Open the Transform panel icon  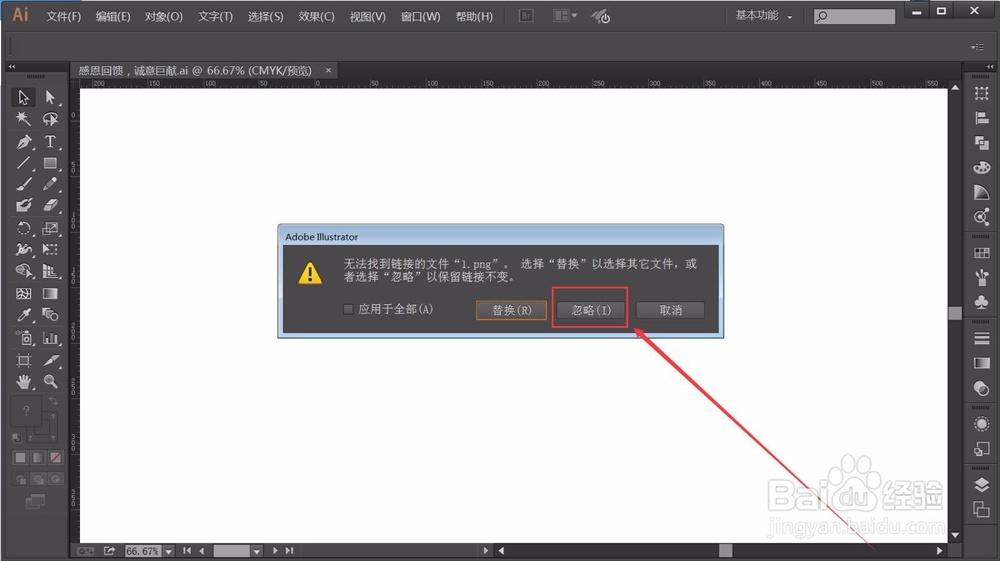coord(982,94)
